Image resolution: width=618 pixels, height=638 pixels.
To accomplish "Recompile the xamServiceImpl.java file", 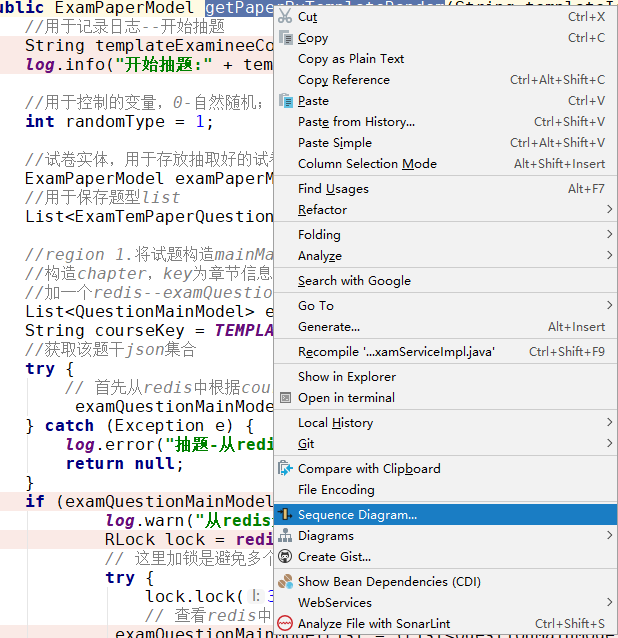I will tap(445, 352).
